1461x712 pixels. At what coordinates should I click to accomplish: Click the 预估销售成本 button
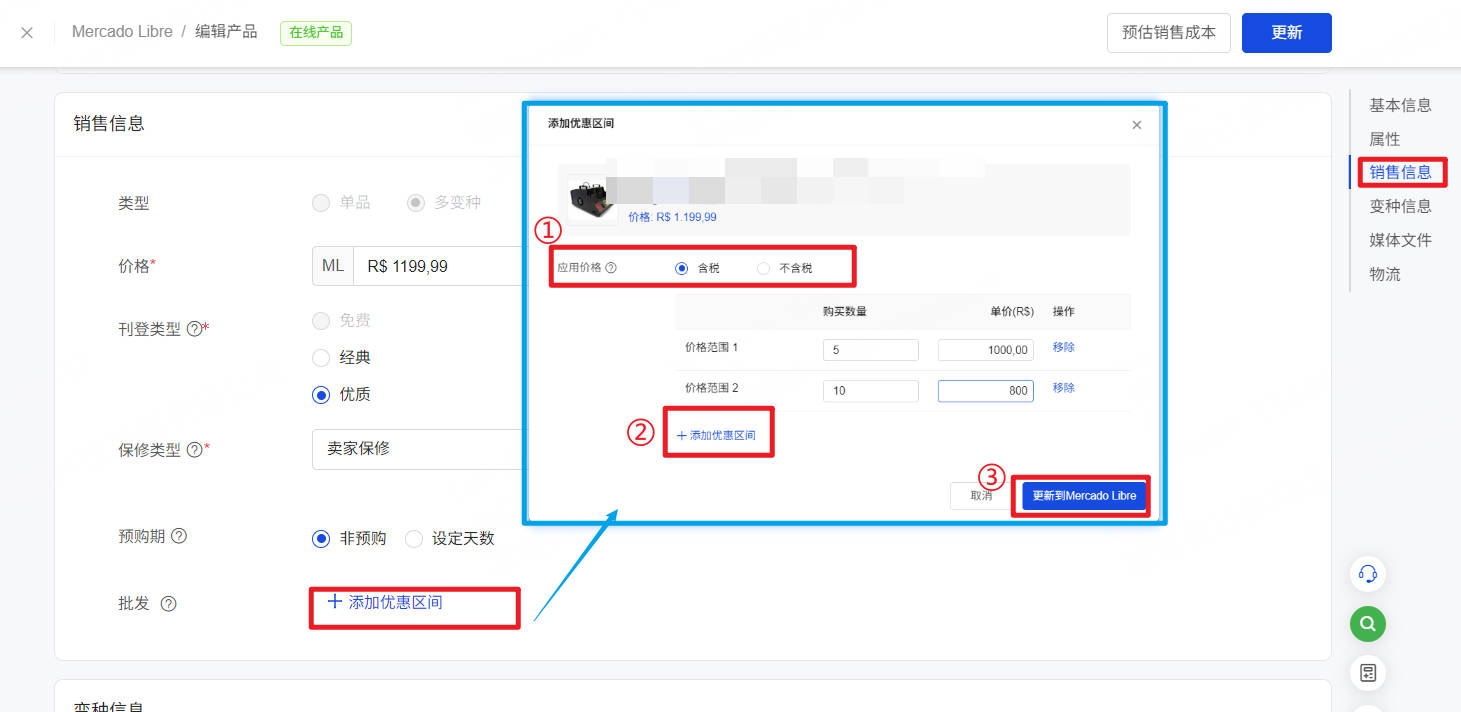[x=1169, y=33]
